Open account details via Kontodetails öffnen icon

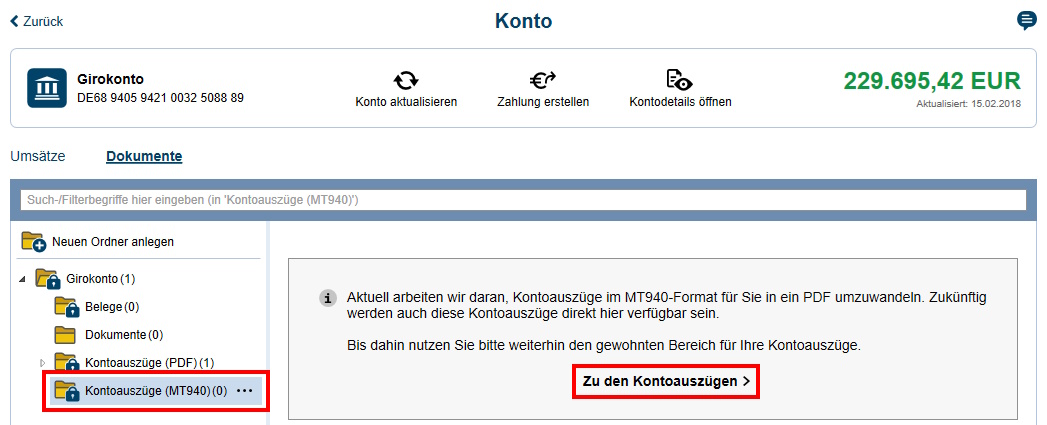(679, 81)
